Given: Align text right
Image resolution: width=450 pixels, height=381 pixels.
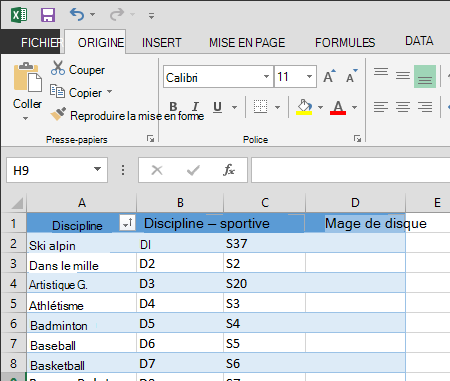Looking at the screenshot, I should 425,107.
